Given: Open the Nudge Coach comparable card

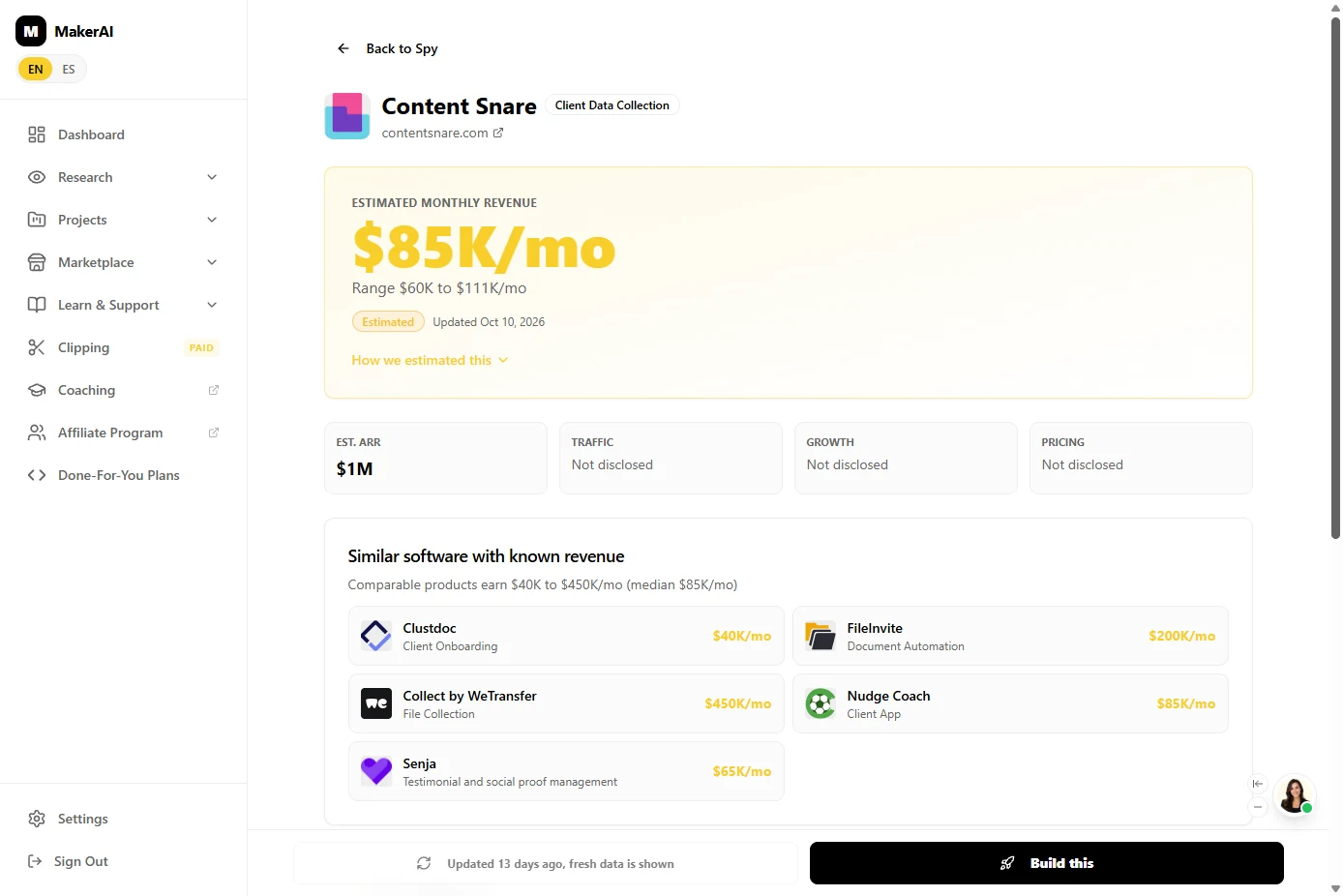Looking at the screenshot, I should 1010,703.
